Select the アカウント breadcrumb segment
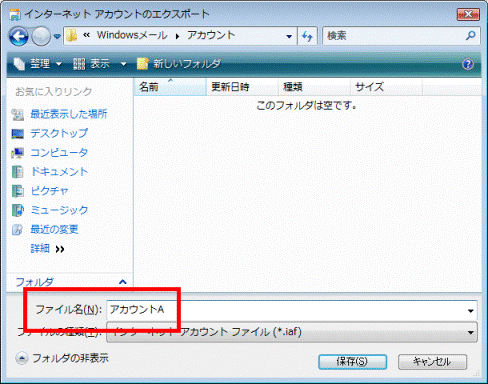 [x=211, y=35]
